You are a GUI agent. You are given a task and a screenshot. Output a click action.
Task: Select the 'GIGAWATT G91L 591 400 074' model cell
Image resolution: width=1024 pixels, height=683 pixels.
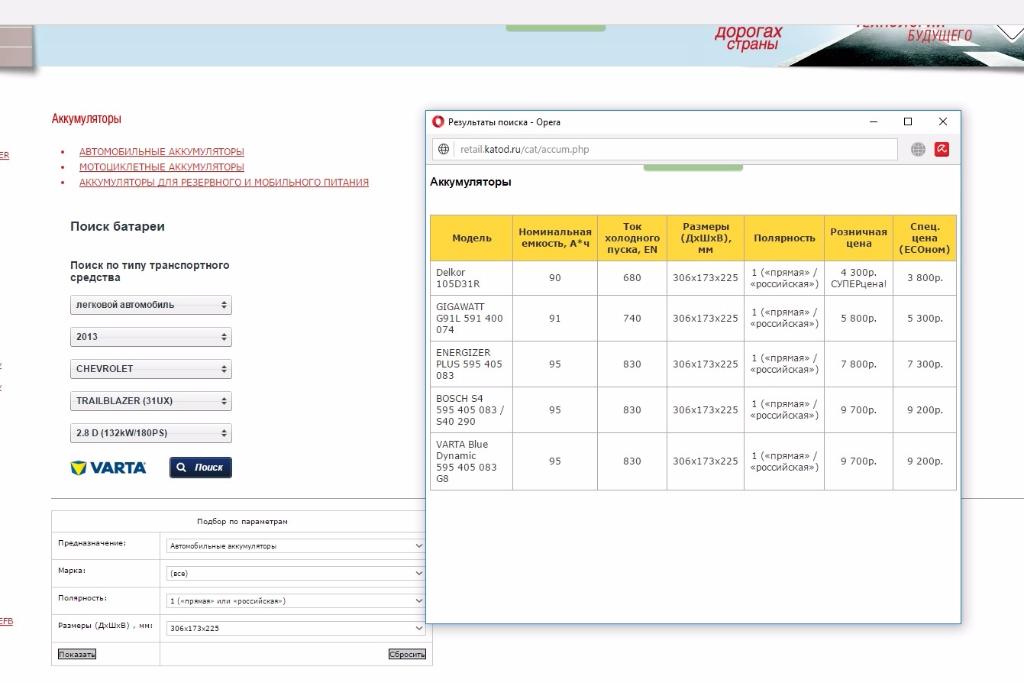click(472, 319)
